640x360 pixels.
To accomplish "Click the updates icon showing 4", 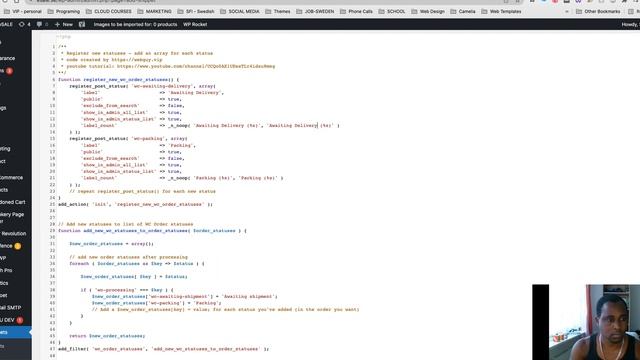I will [24, 24].
